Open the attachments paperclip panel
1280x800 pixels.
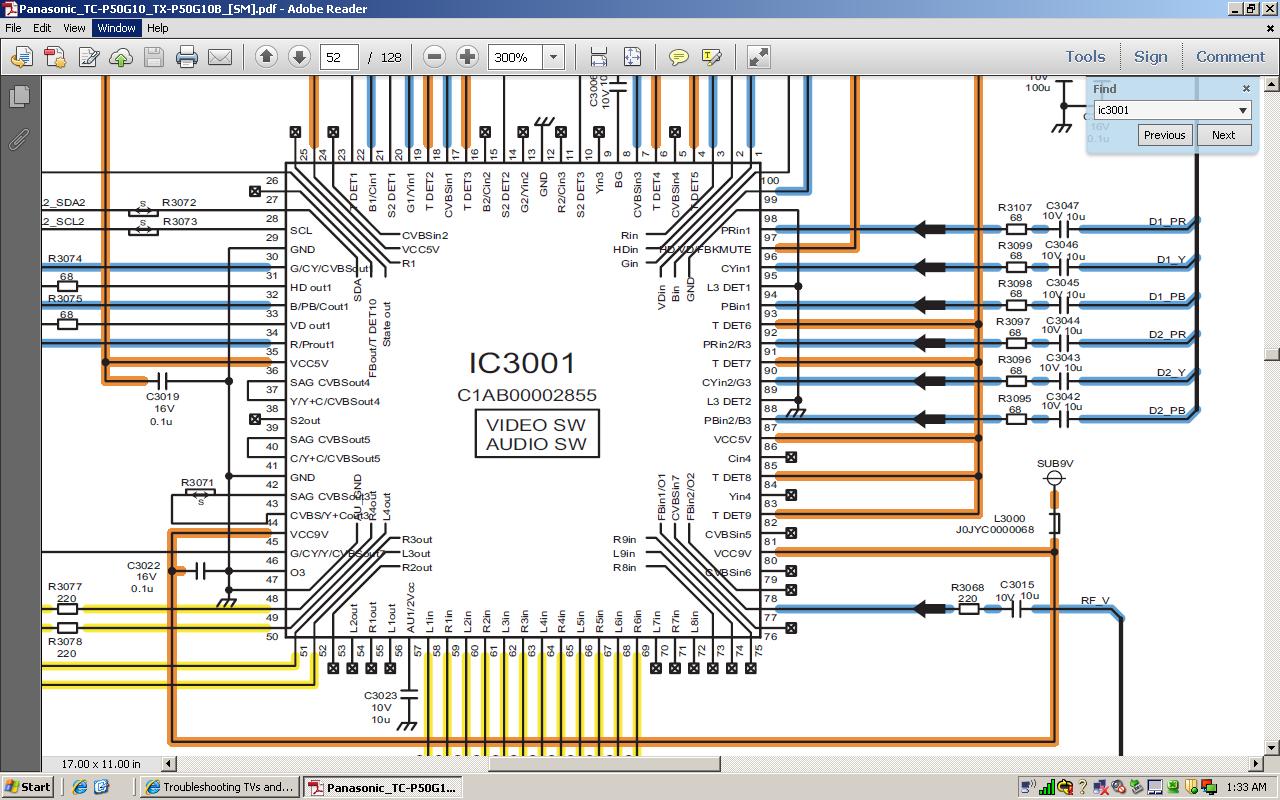[19, 139]
